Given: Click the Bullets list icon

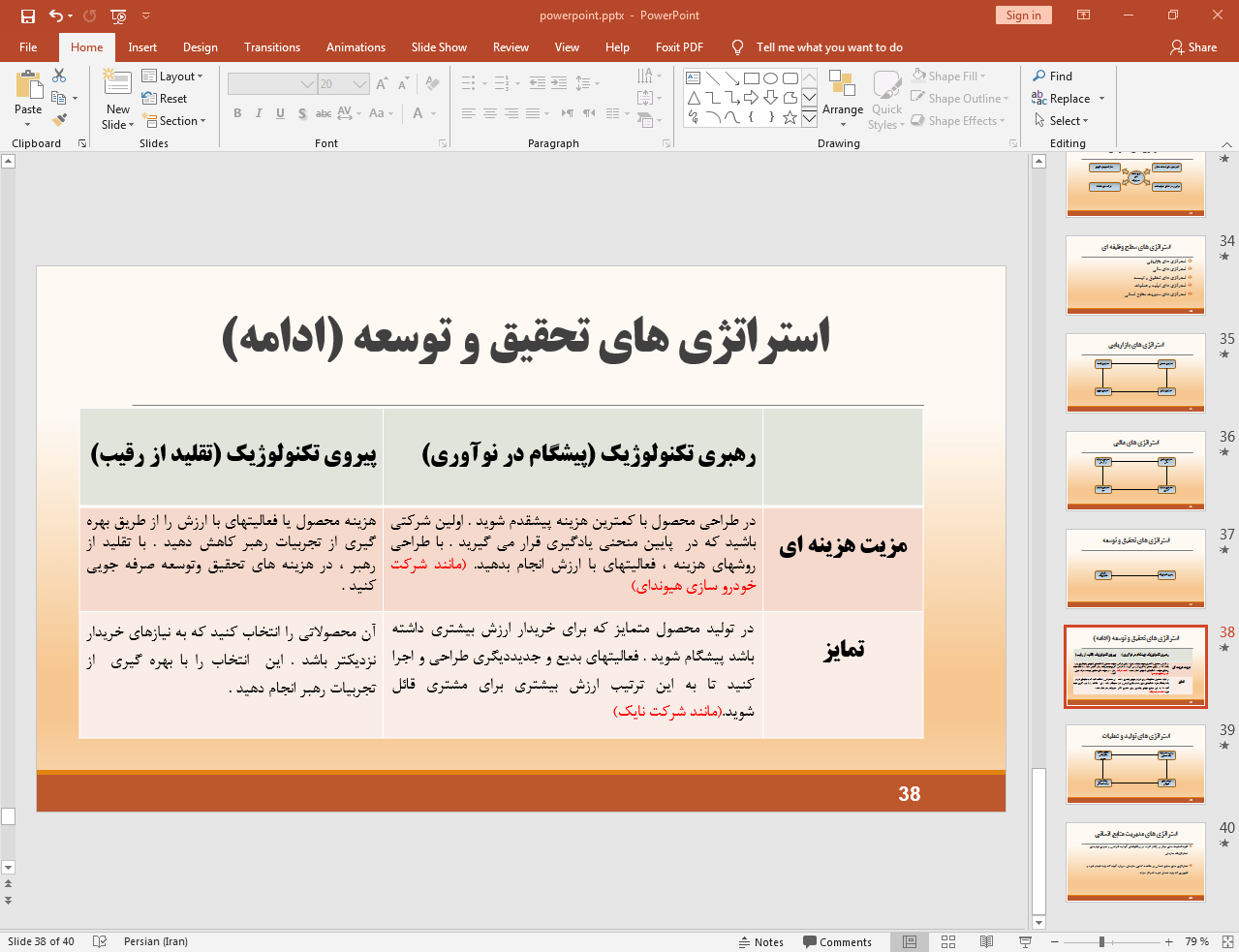Looking at the screenshot, I should pos(469,83).
